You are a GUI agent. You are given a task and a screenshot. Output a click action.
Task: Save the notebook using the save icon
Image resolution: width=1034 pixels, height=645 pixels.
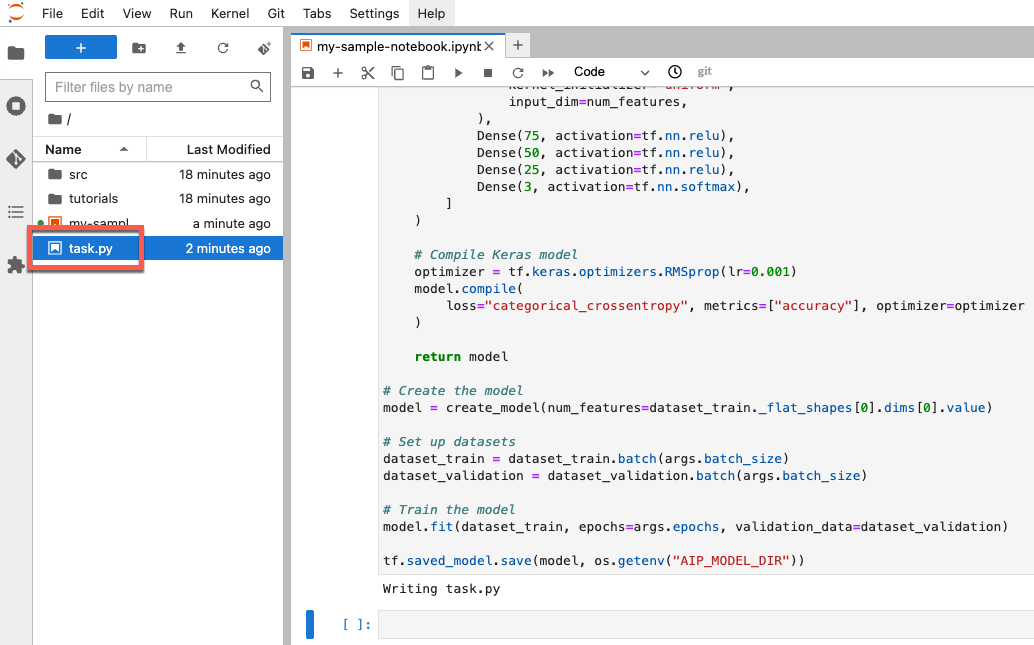pyautogui.click(x=308, y=72)
